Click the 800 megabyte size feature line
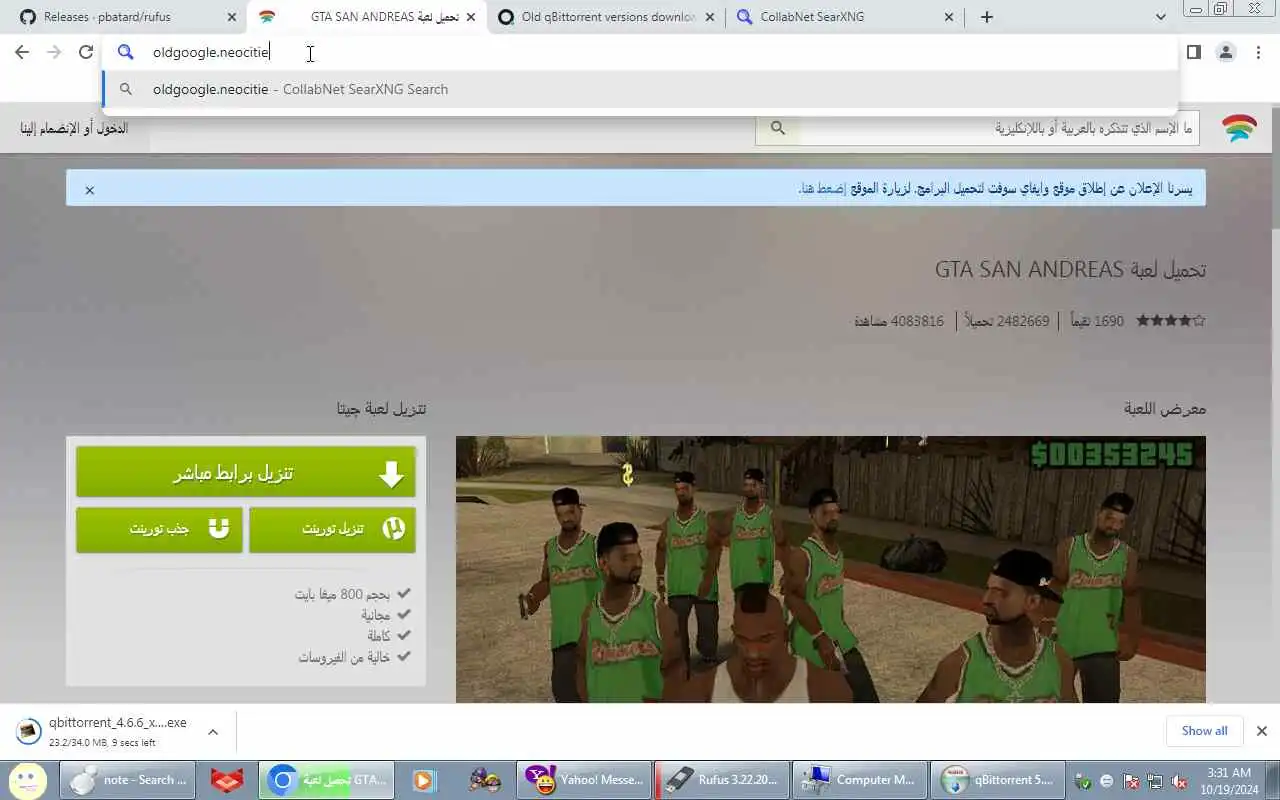Image resolution: width=1280 pixels, height=800 pixels. click(353, 594)
